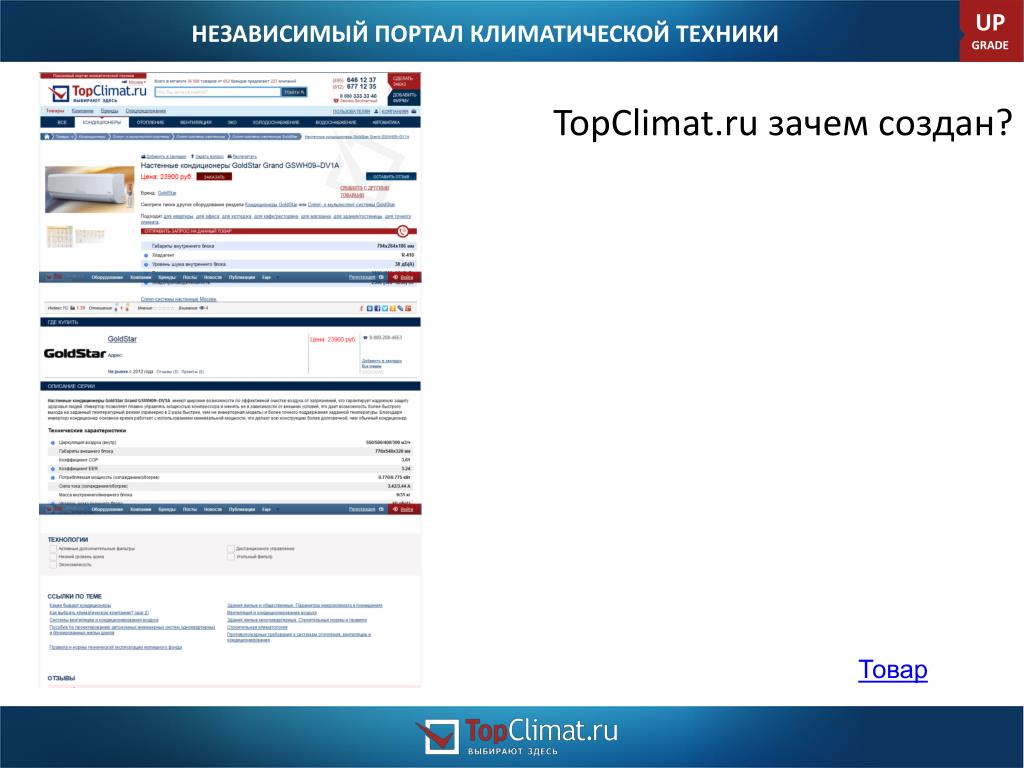Select the ВЕНТИЛЯЦИЯ category tab
The height and width of the screenshot is (768, 1024).
coord(196,122)
